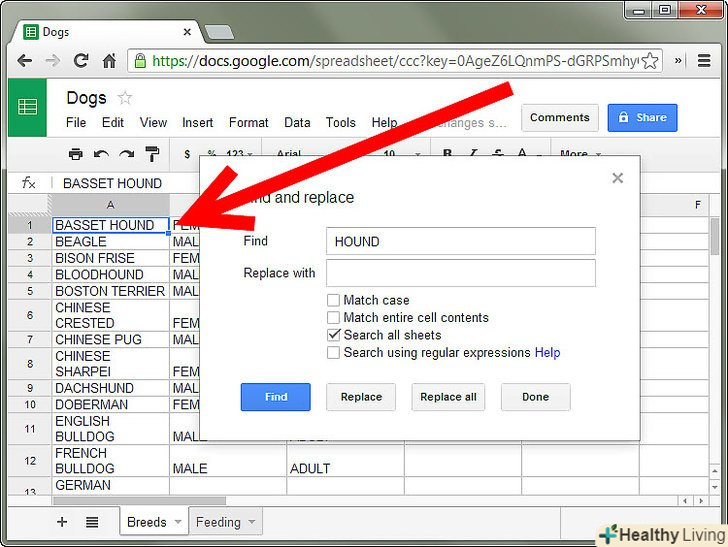Open the font size dropdown arrow

(417, 154)
